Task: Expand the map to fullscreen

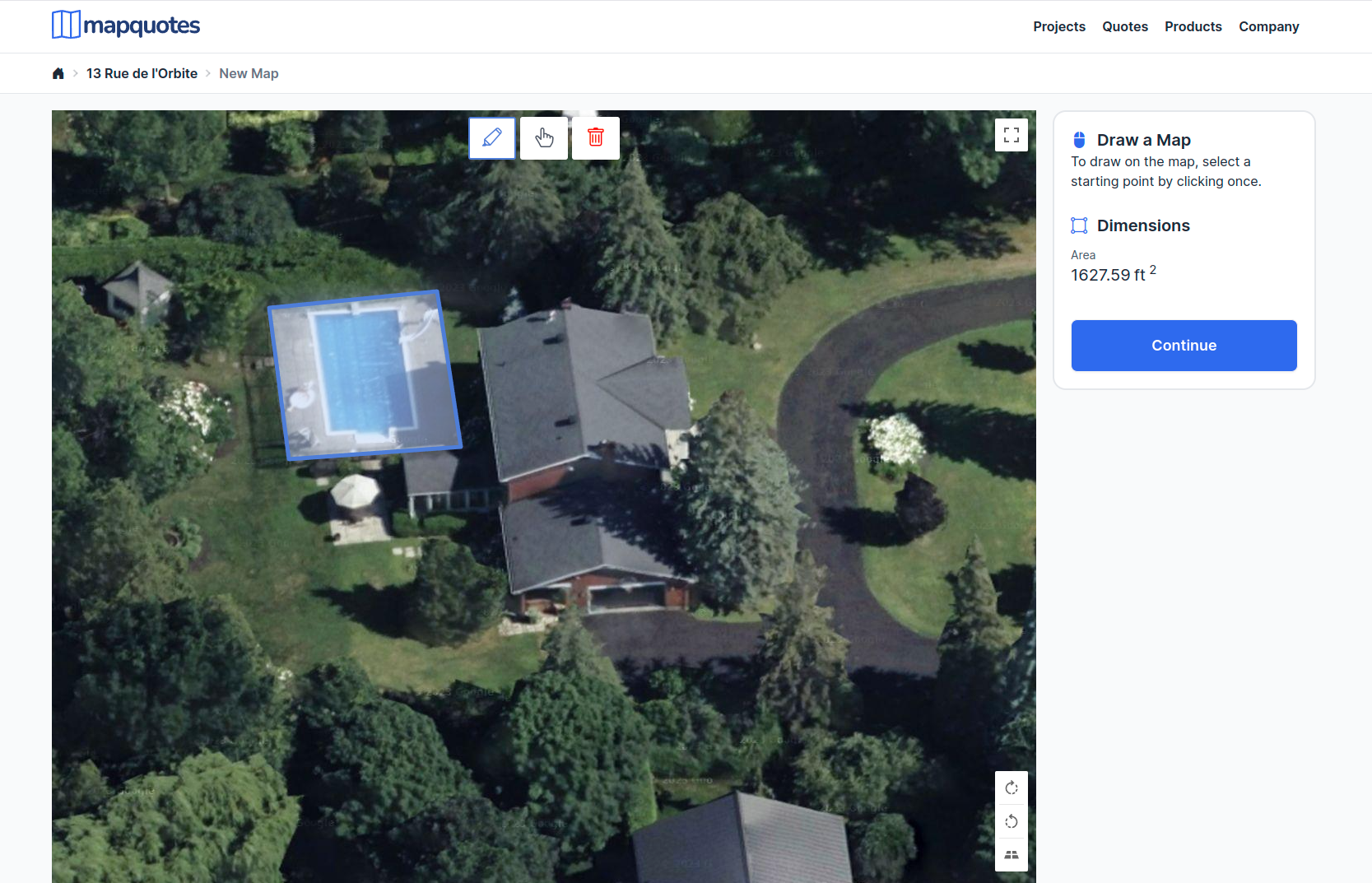Action: (1012, 135)
